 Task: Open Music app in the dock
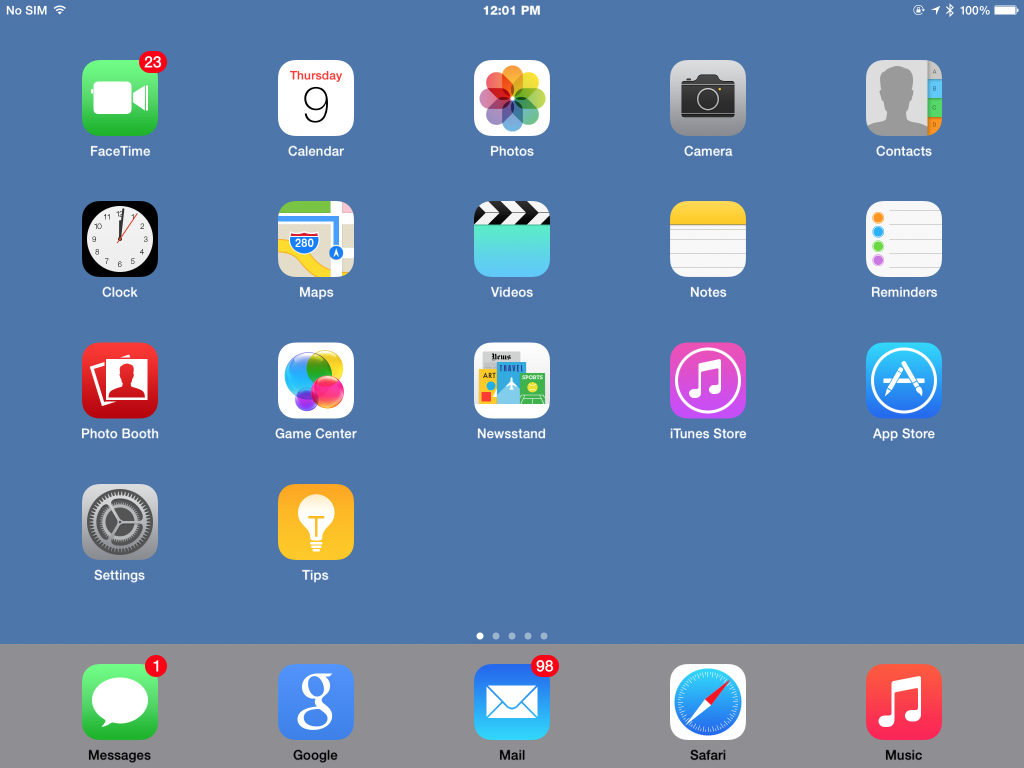point(903,702)
